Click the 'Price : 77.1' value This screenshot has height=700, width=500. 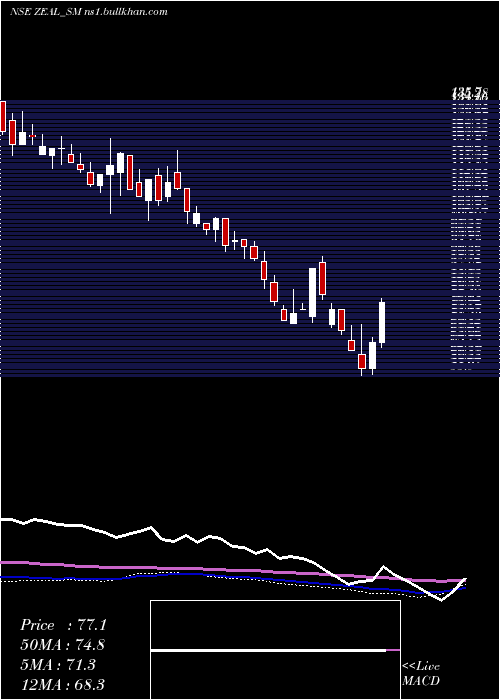63,625
